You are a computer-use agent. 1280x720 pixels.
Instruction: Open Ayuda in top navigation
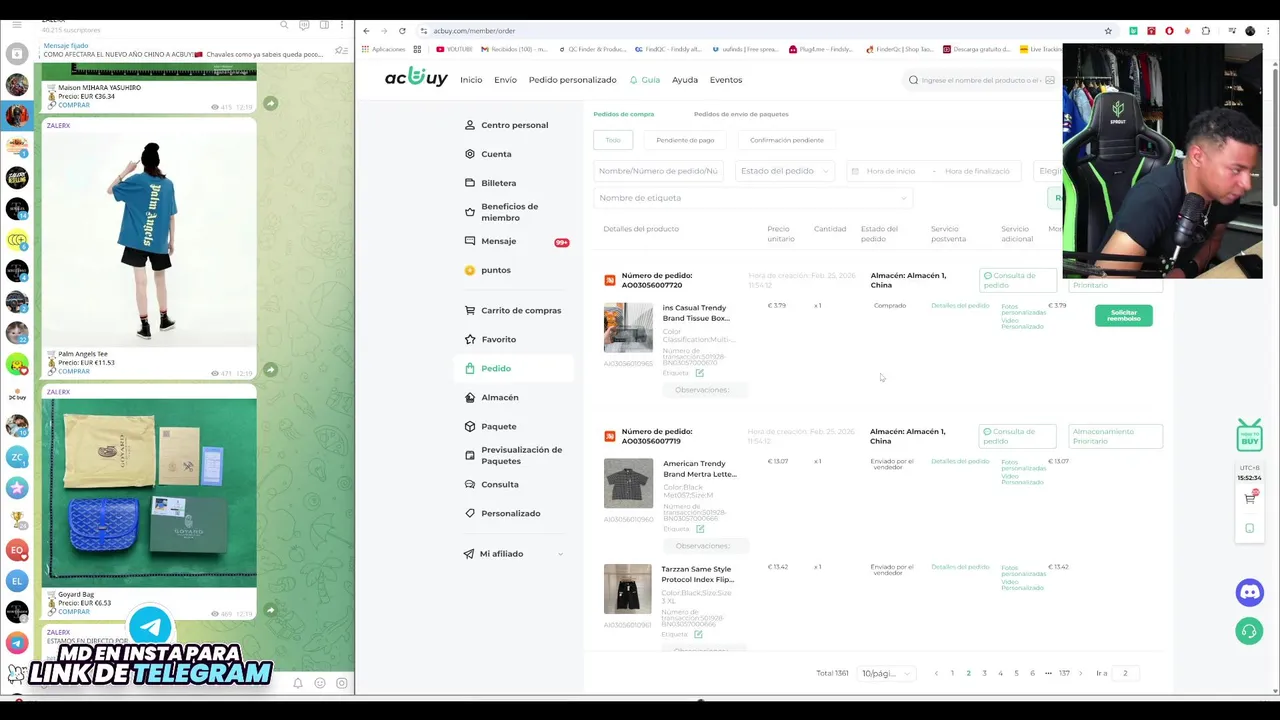click(685, 80)
